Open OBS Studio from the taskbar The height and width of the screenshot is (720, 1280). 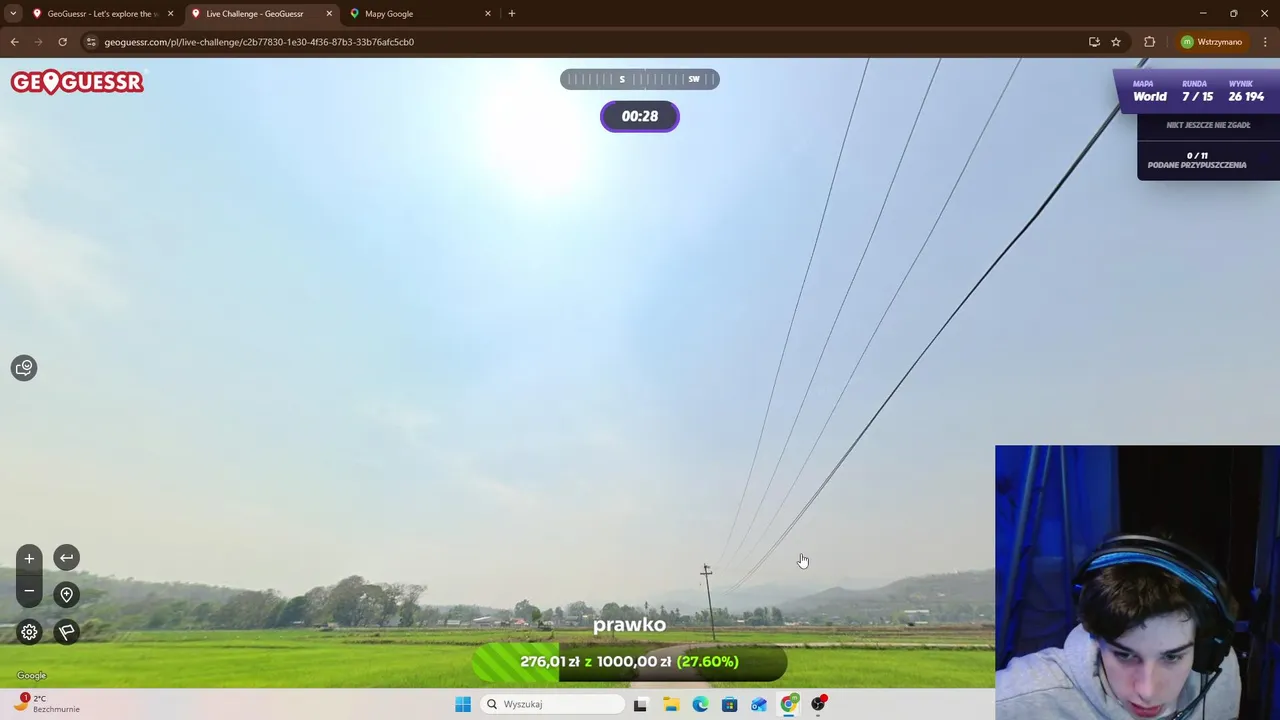819,704
